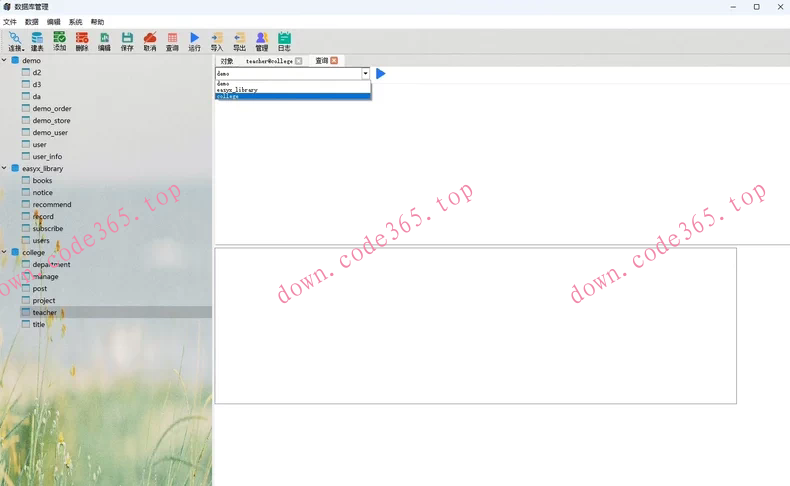Select the easyx_library database in the tree
Viewport: 790px width, 486px height.
42,169
